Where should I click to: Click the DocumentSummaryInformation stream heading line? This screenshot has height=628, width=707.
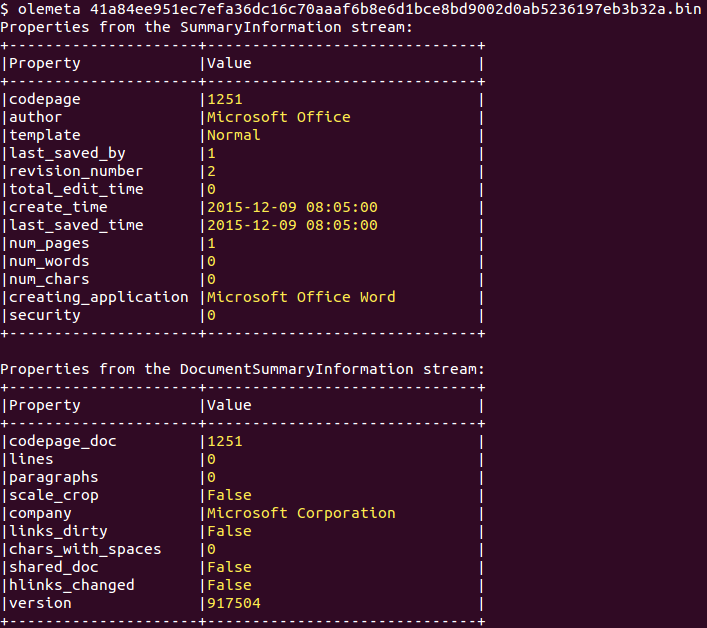click(x=243, y=369)
